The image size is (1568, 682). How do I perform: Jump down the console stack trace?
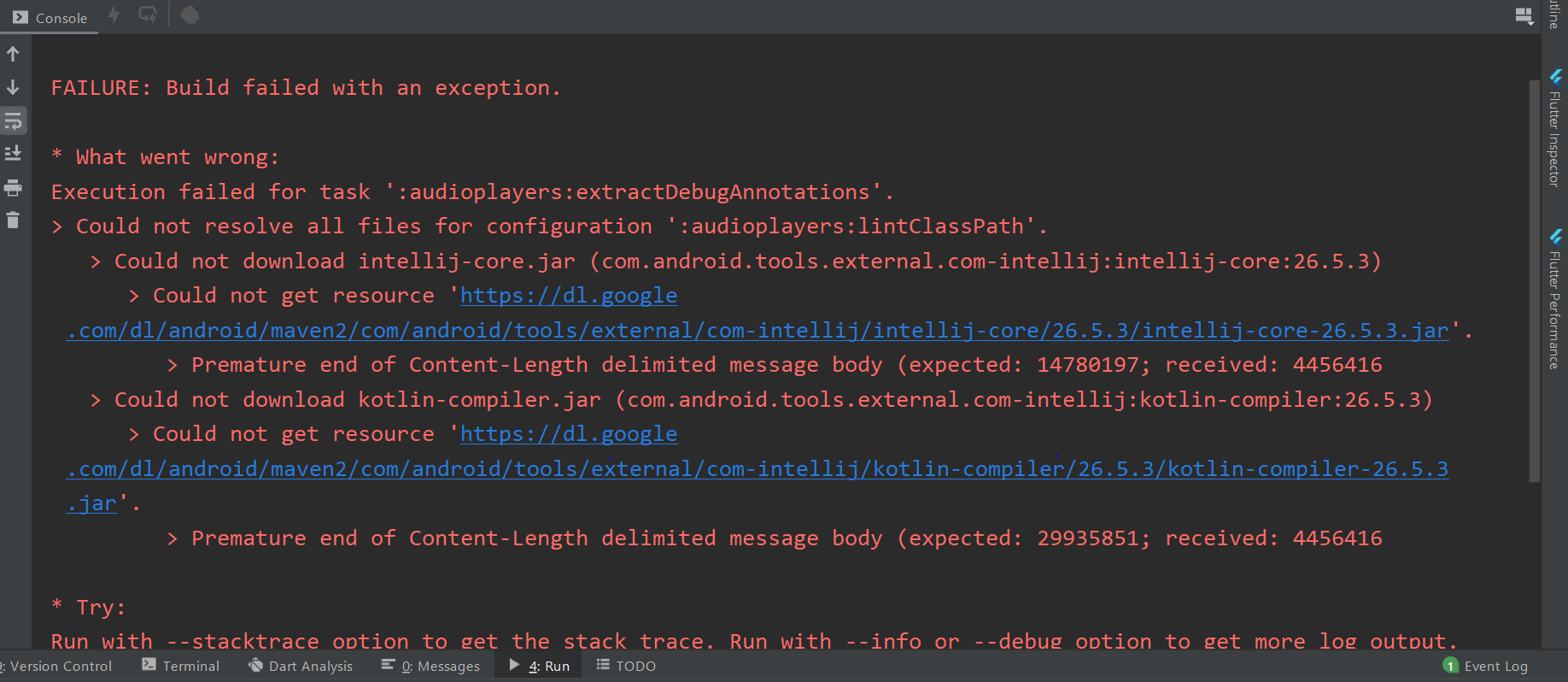click(13, 86)
